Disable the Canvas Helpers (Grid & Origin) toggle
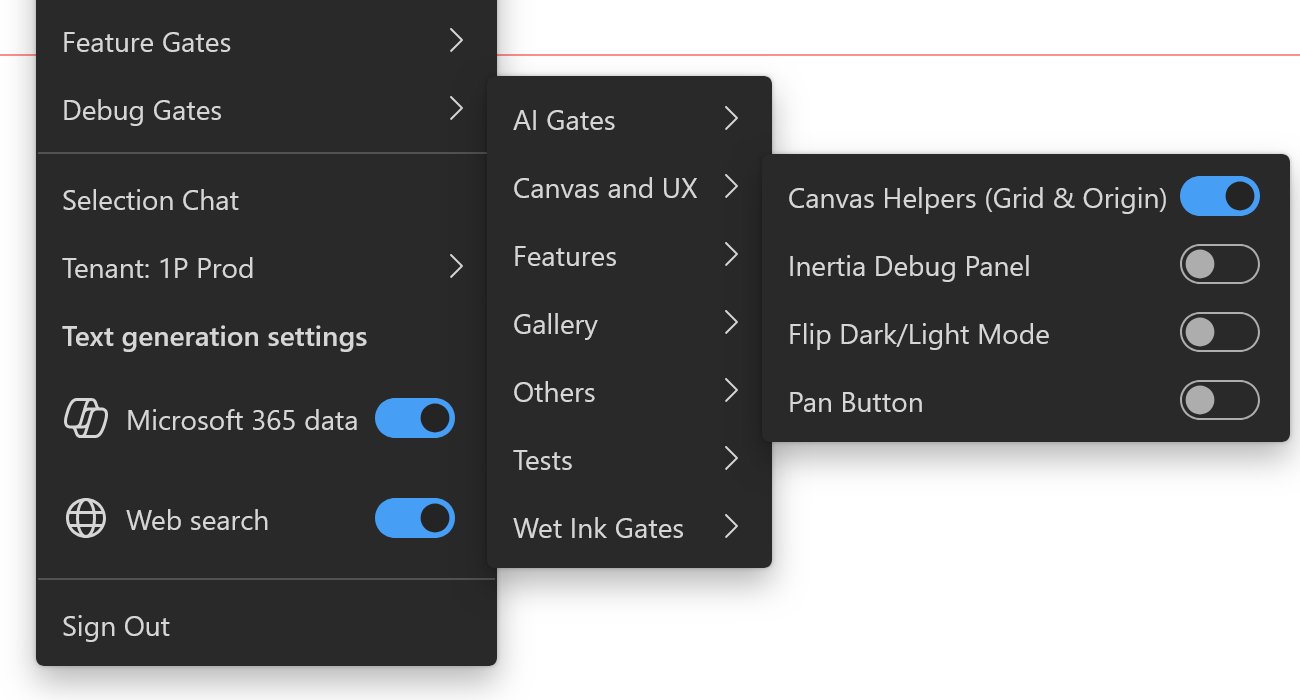This screenshot has height=700, width=1300. 1219,196
